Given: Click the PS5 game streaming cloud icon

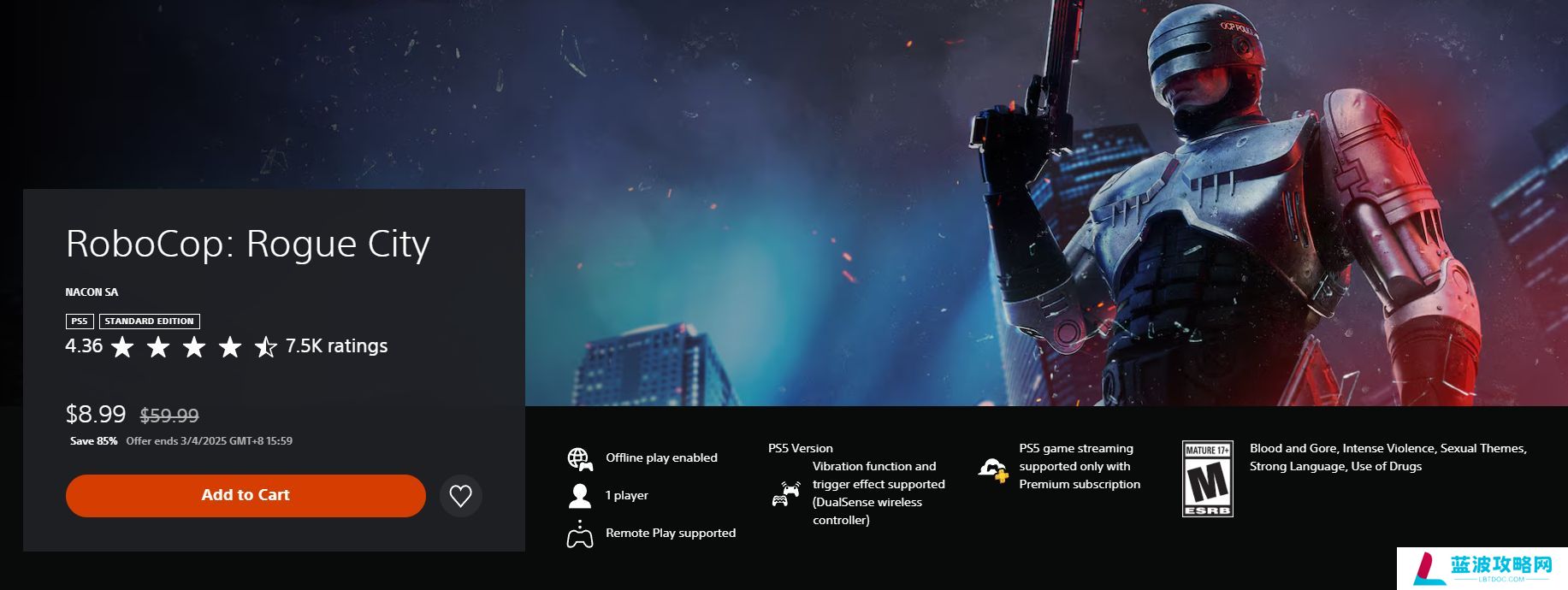Looking at the screenshot, I should pyautogui.click(x=994, y=469).
